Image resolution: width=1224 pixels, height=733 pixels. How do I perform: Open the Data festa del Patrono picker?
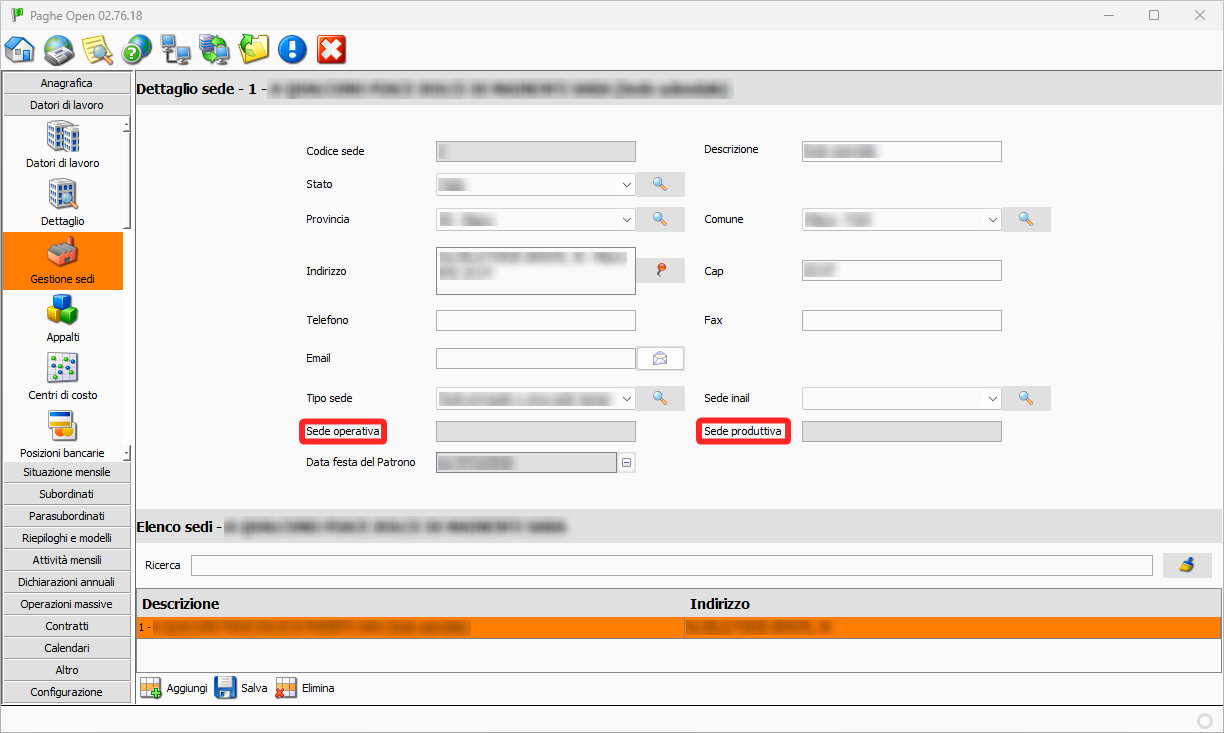click(x=627, y=462)
